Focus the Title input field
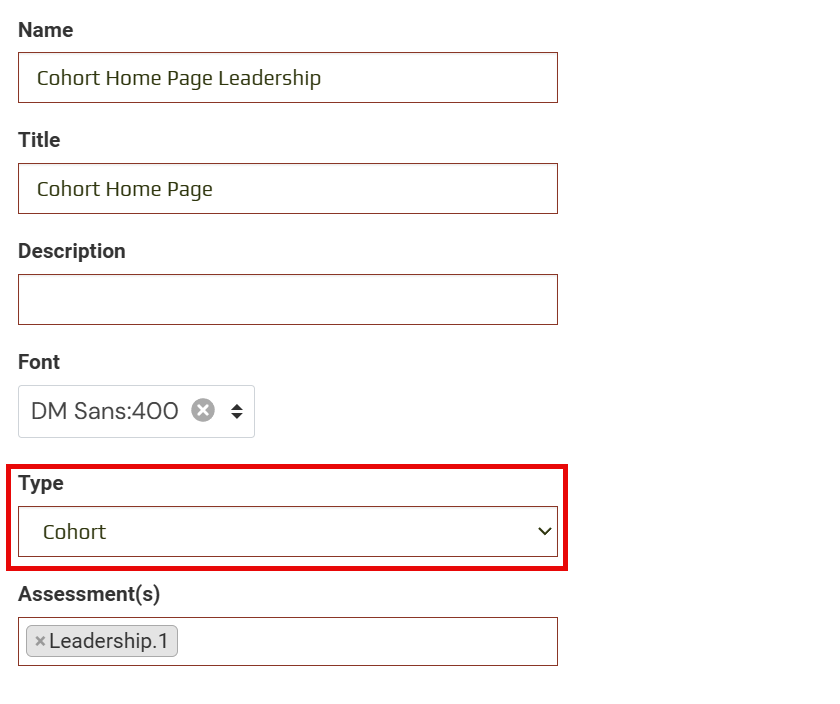 [x=380, y=189]
